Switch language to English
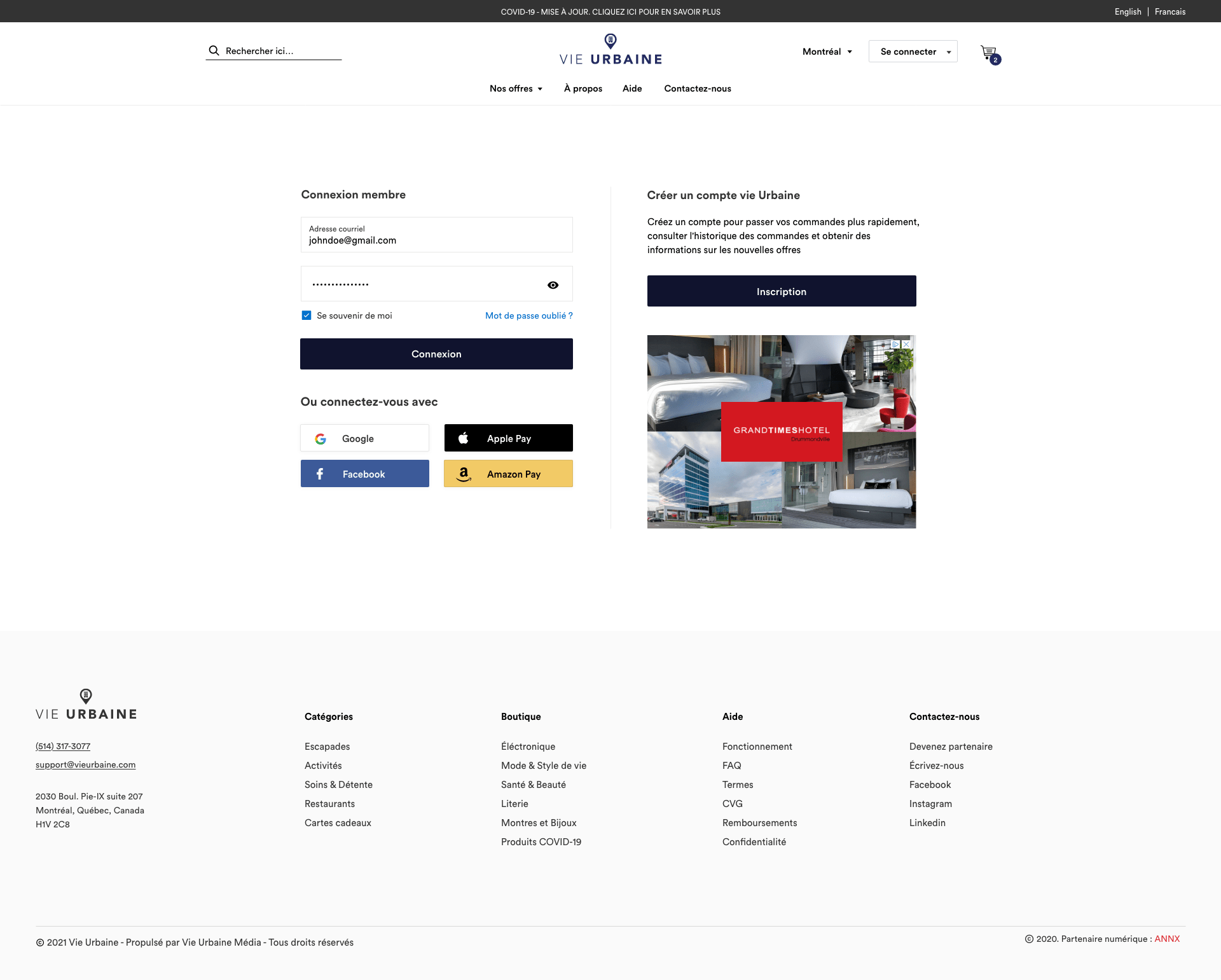Image resolution: width=1221 pixels, height=980 pixels. point(1128,11)
